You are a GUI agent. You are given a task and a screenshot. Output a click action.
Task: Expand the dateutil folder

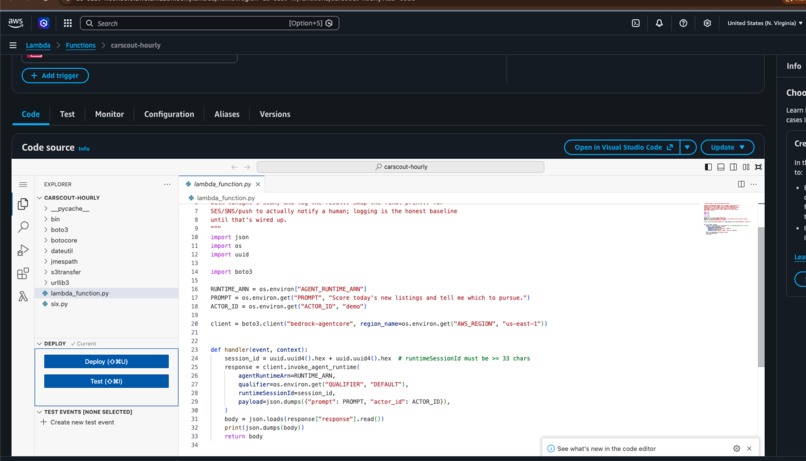46,251
